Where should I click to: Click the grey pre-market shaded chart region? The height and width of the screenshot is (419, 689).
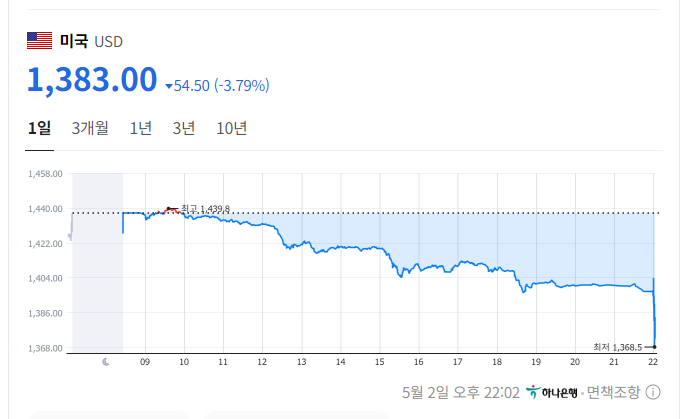[x=97, y=260]
